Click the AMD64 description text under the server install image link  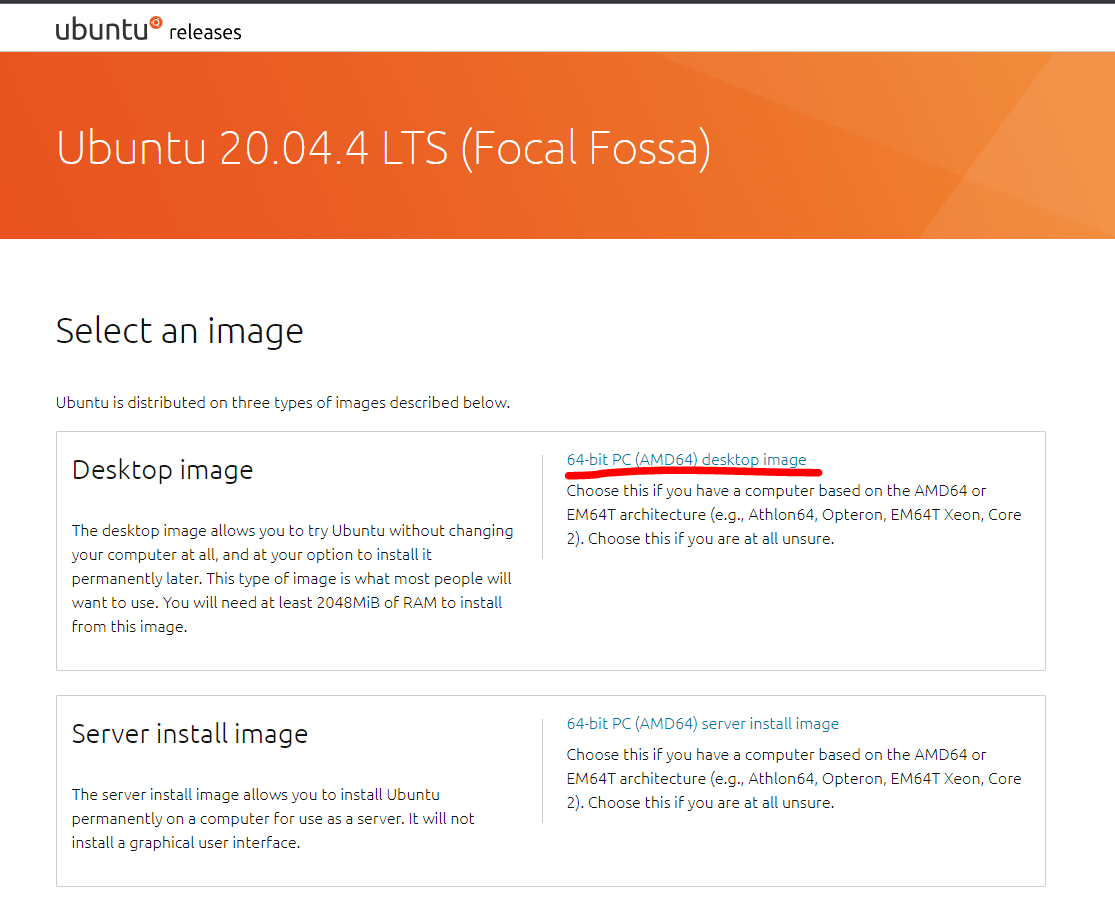(794, 778)
